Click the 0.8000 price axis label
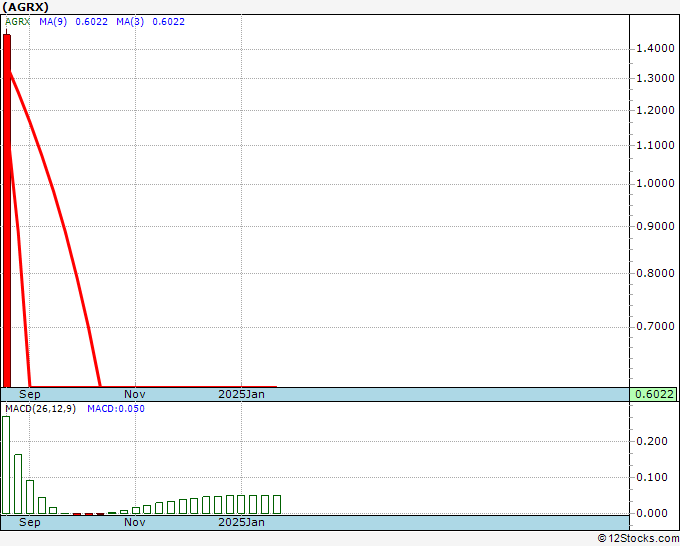Image resolution: width=680 pixels, height=546 pixels. click(x=655, y=273)
